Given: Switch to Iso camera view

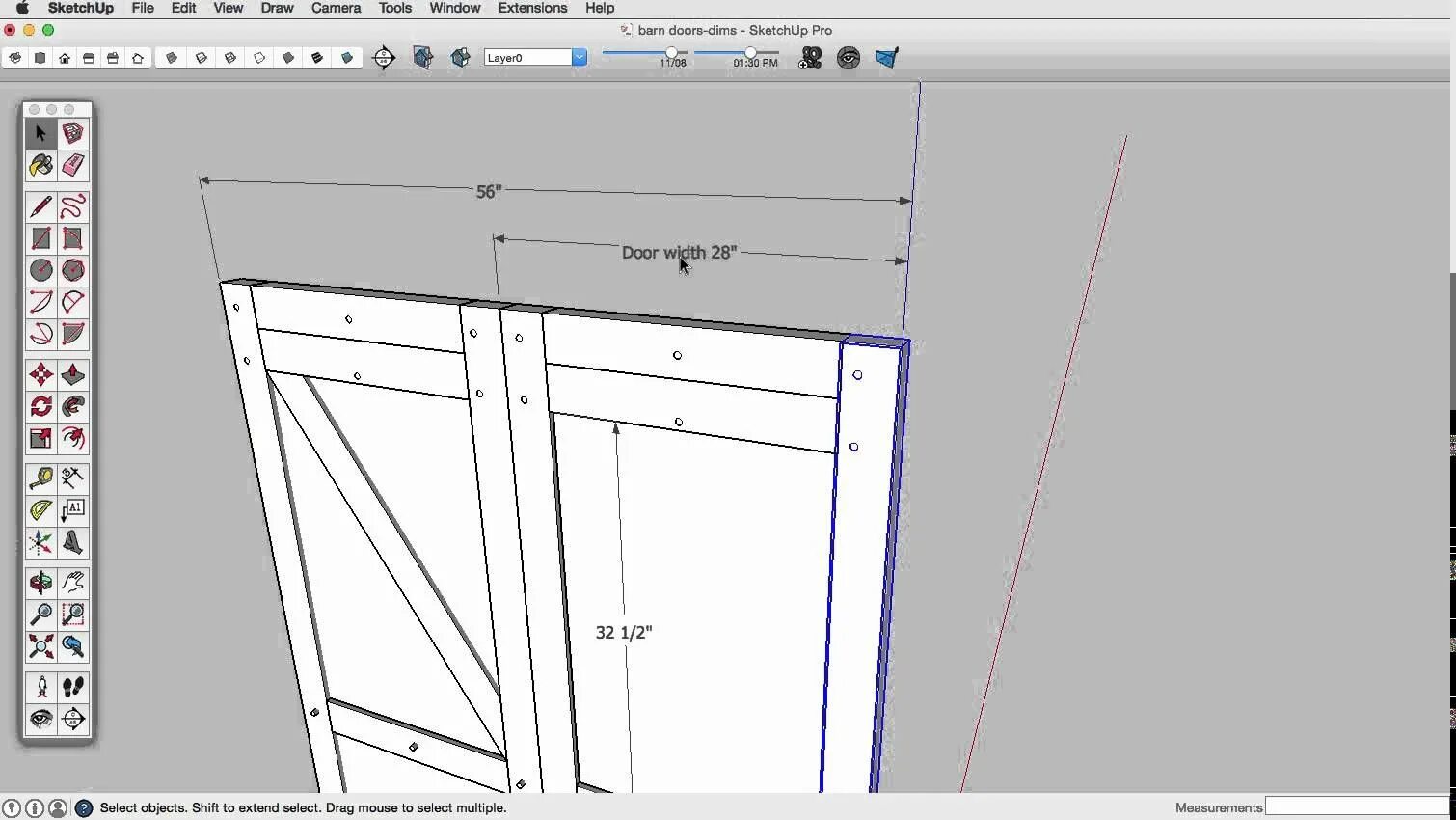Looking at the screenshot, I should pos(14,58).
